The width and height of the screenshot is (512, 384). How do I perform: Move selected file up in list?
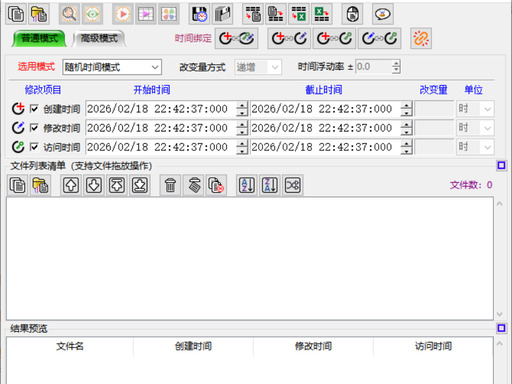(x=71, y=185)
